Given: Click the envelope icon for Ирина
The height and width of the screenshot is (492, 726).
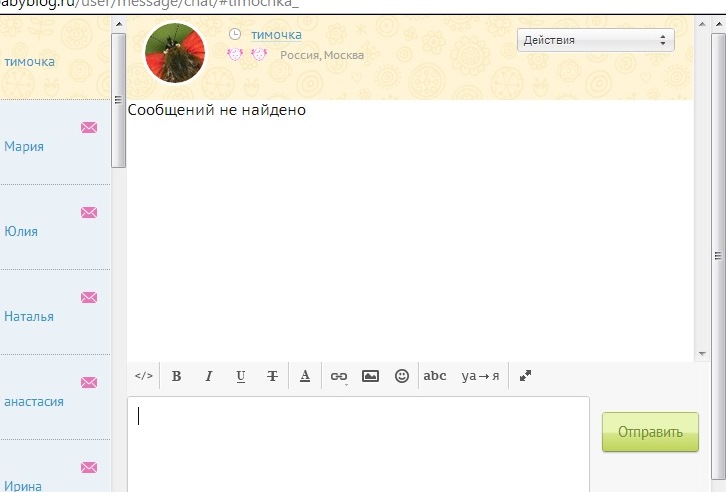Looking at the screenshot, I should tap(89, 467).
